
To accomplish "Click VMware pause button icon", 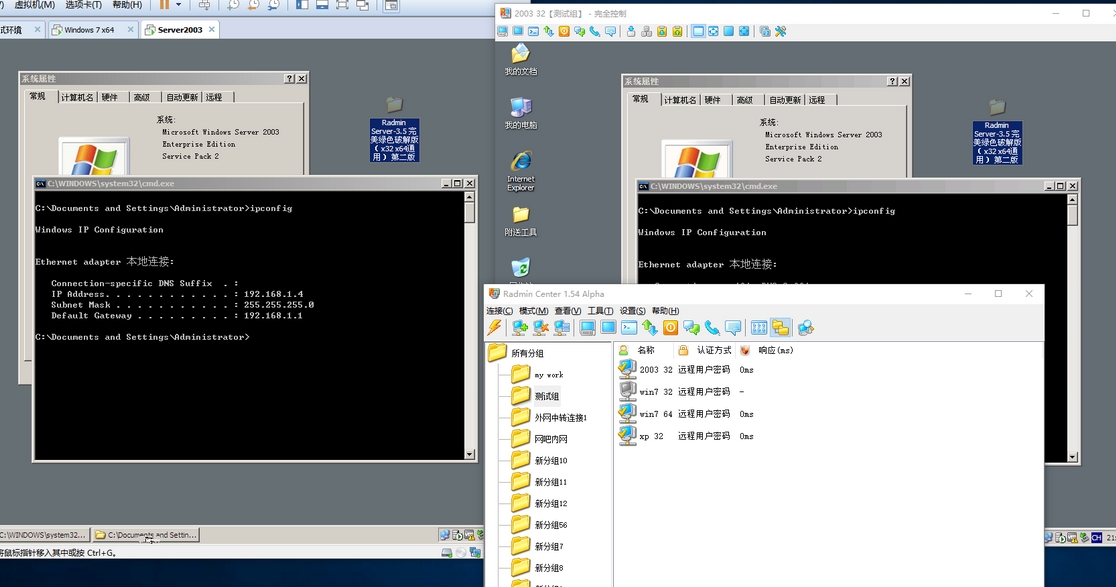I will pos(164,5).
